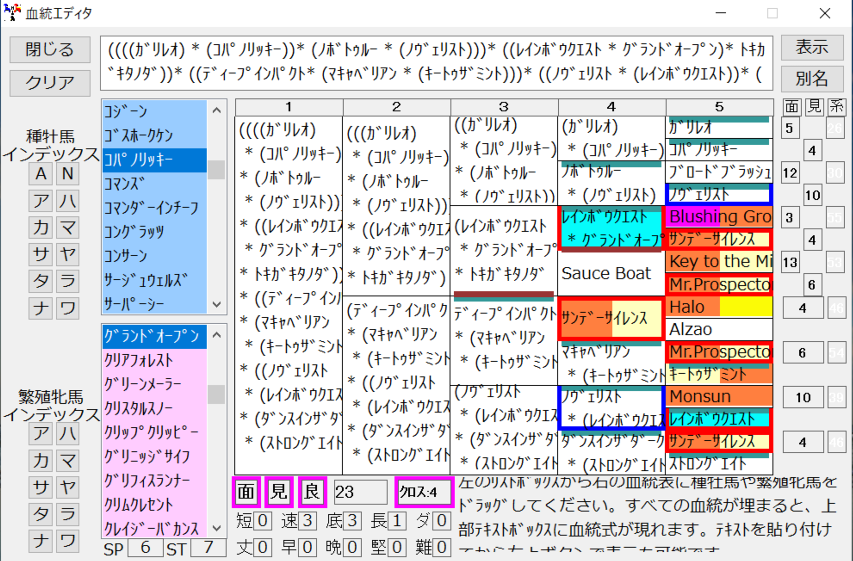Select コマンズ in the stallion list
This screenshot has height=561, width=853.
pos(154,183)
